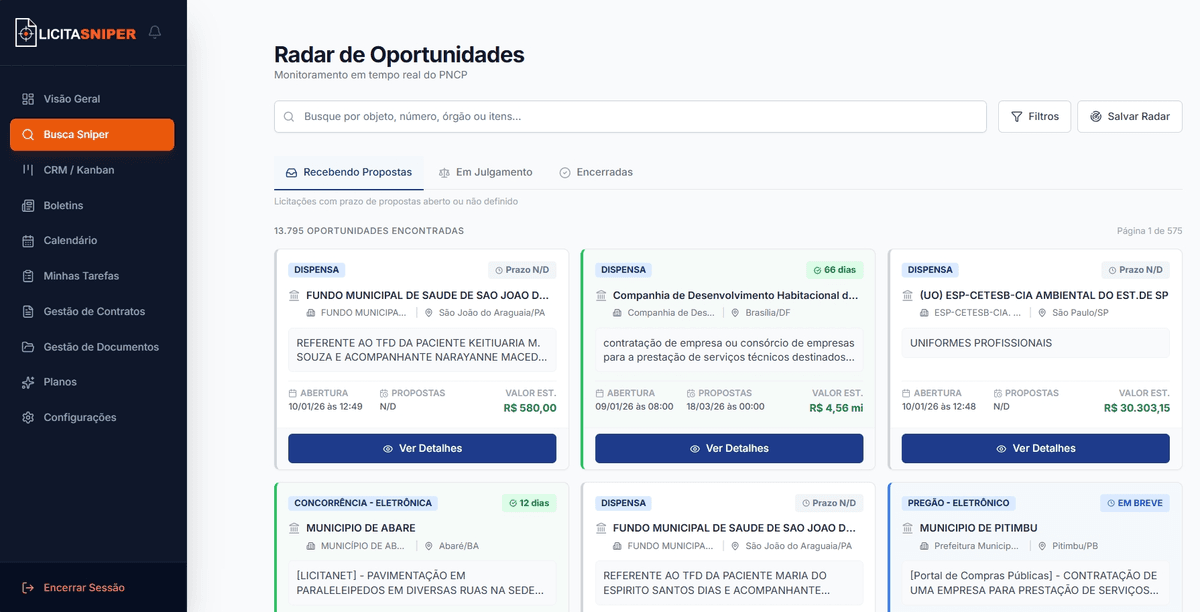This screenshot has width=1200, height=612.
Task: Click the Salvar Radar button
Action: pyautogui.click(x=1130, y=116)
